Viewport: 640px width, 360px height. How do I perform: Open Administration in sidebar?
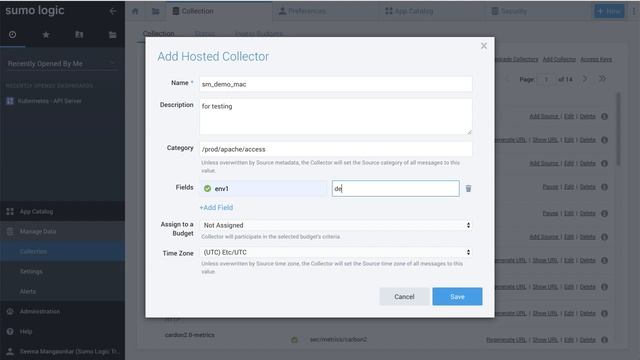click(x=62, y=311)
